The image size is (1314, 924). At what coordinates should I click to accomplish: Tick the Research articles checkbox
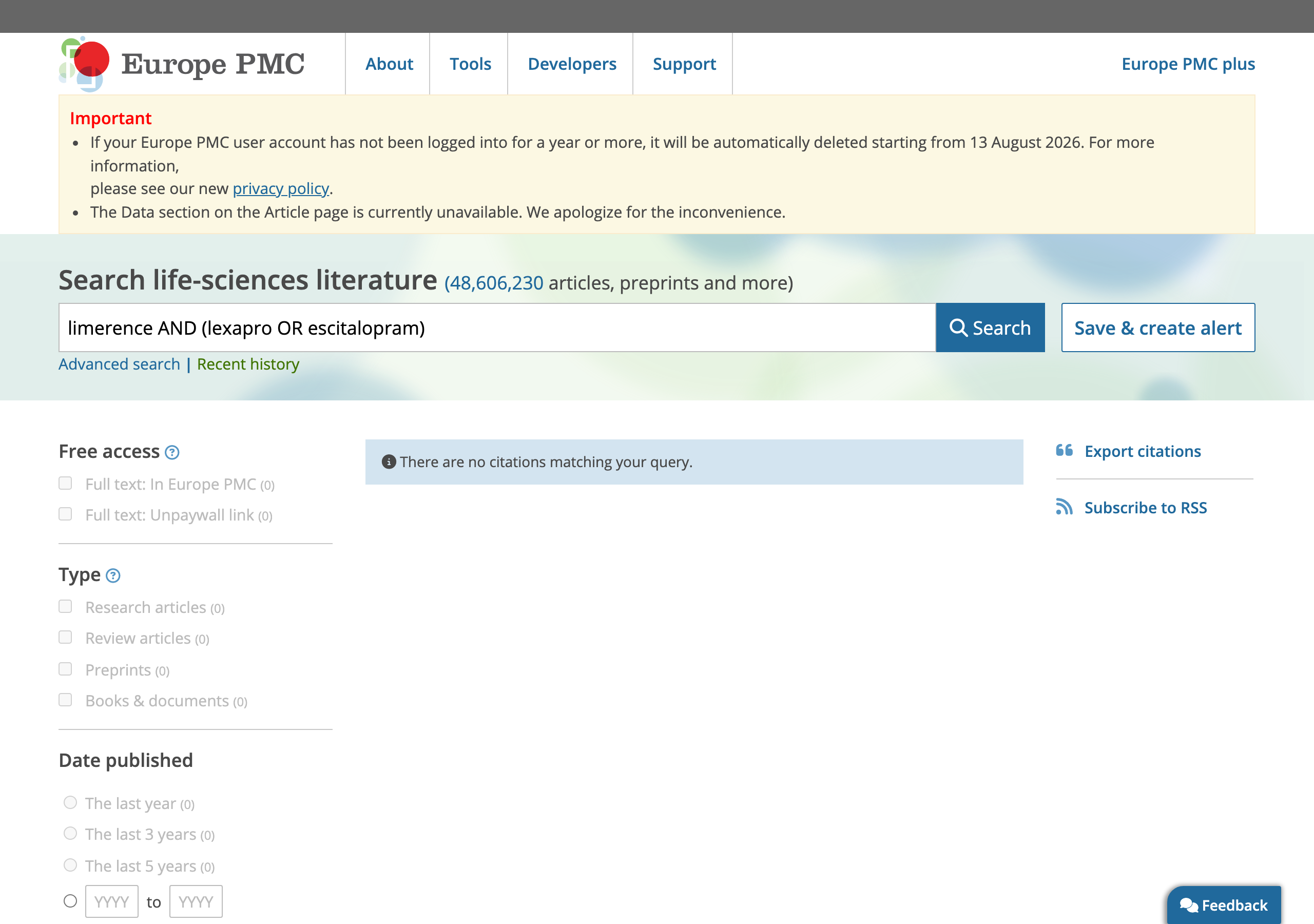(x=65, y=606)
